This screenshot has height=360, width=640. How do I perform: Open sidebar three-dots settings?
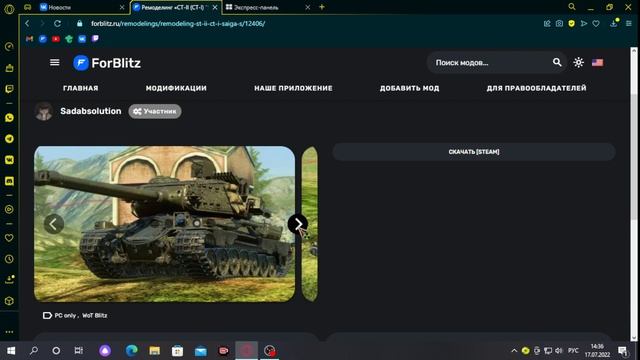9,332
